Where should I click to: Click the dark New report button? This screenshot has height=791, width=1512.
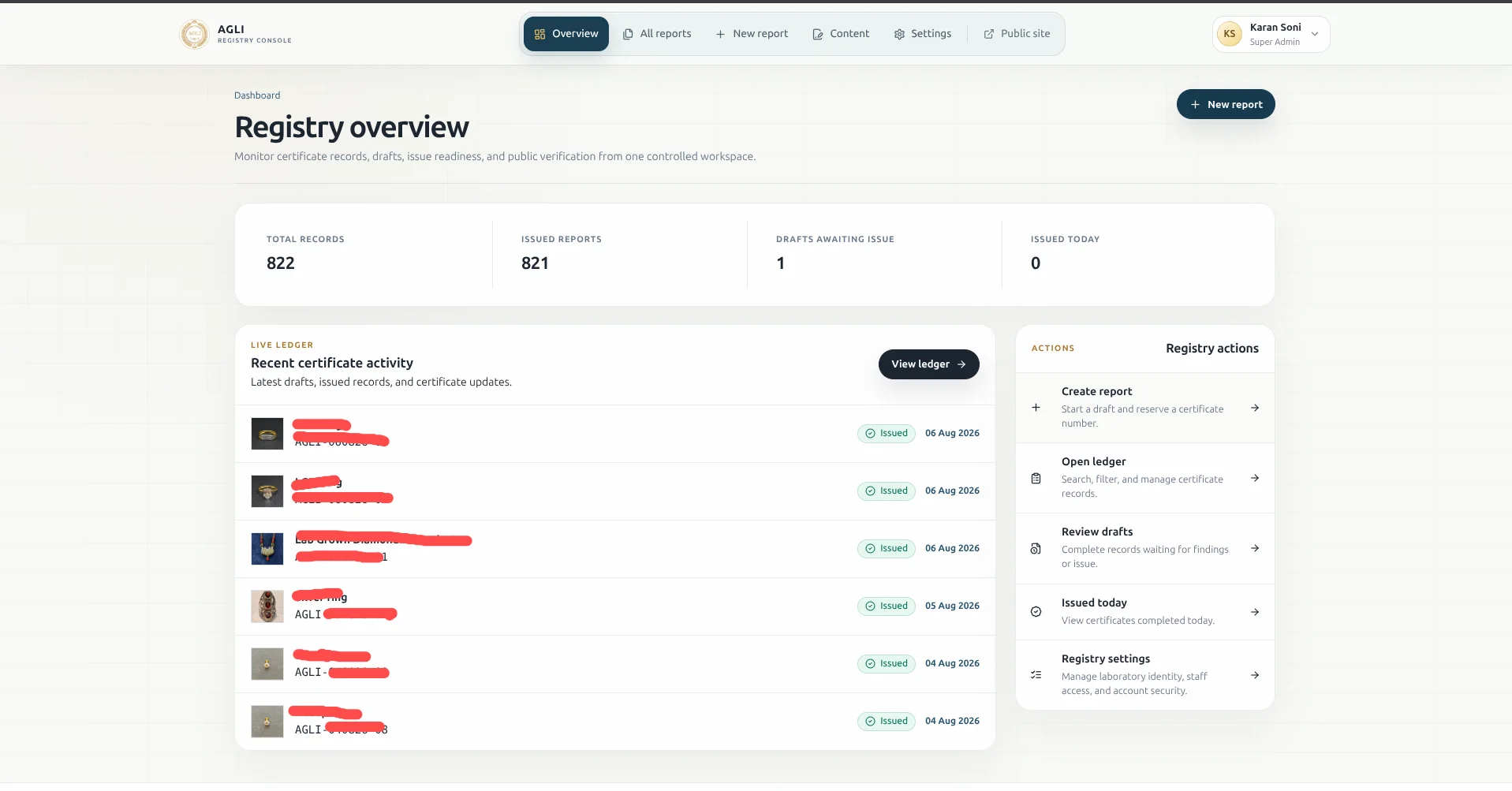(x=1226, y=104)
